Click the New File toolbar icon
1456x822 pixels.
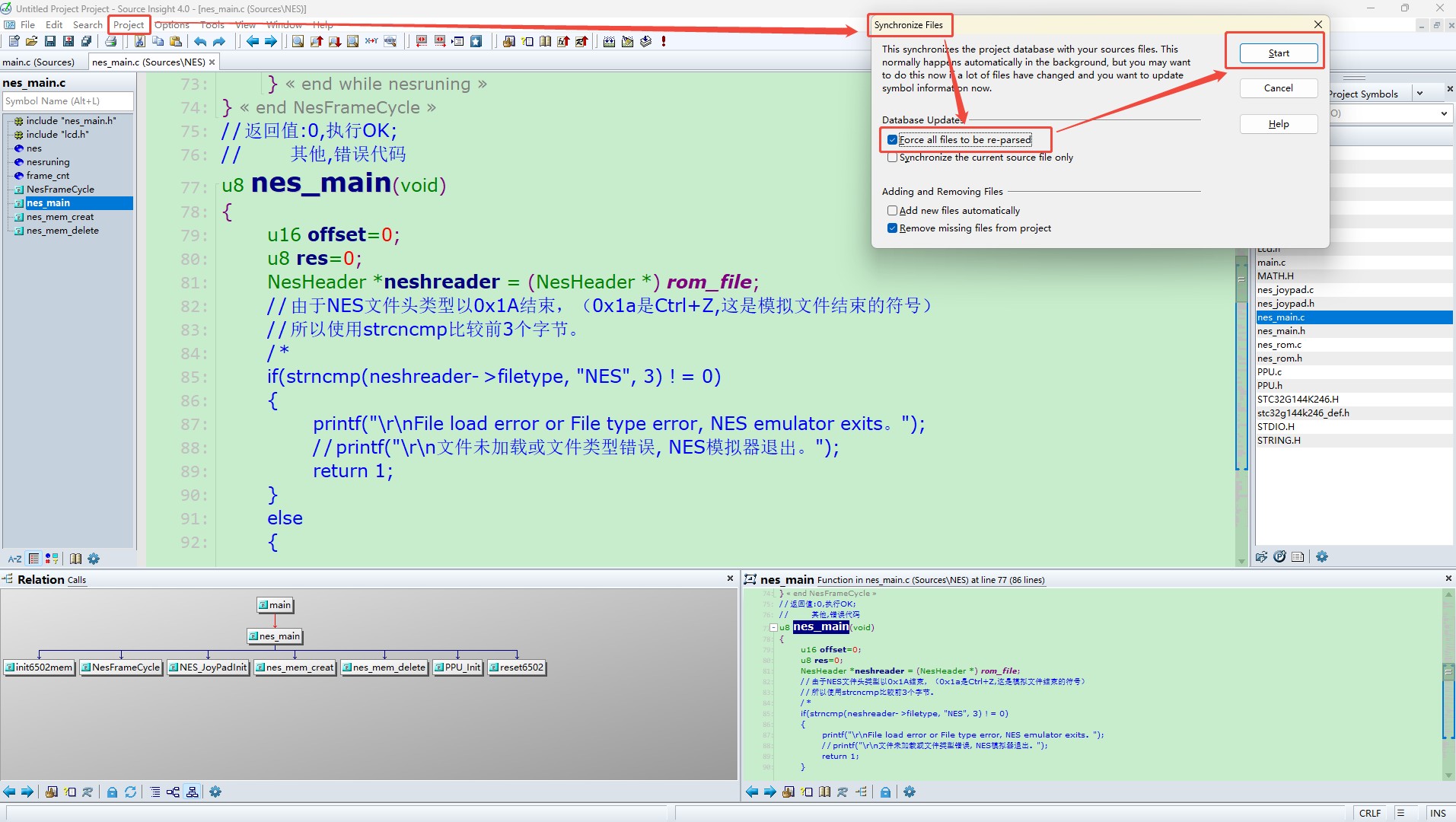(x=14, y=41)
